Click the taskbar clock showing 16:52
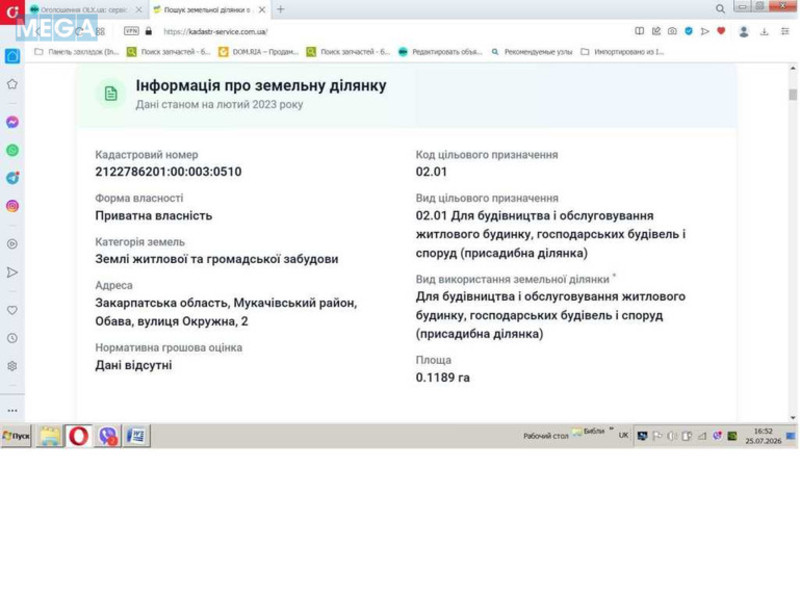 763,436
